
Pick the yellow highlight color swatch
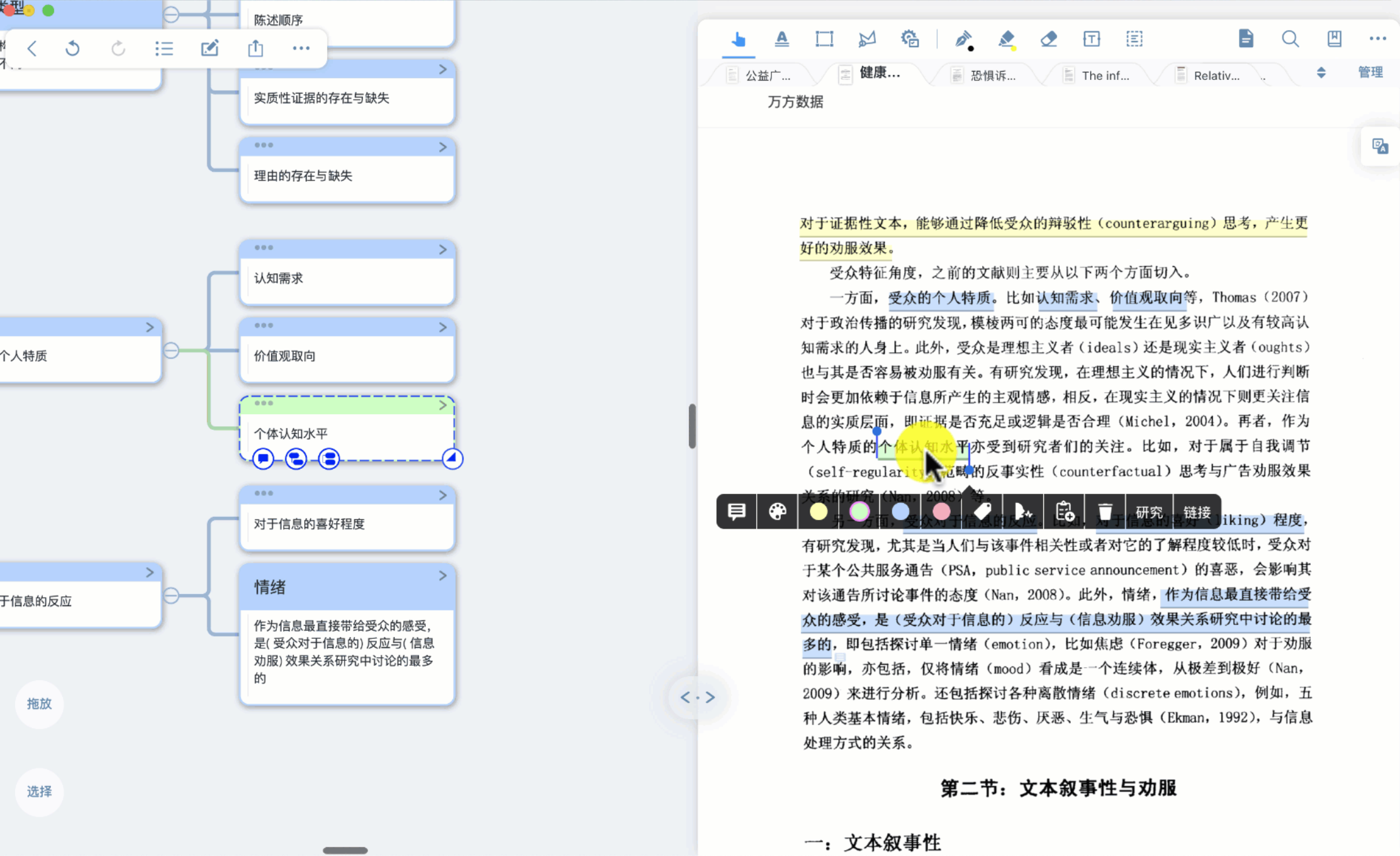(819, 512)
